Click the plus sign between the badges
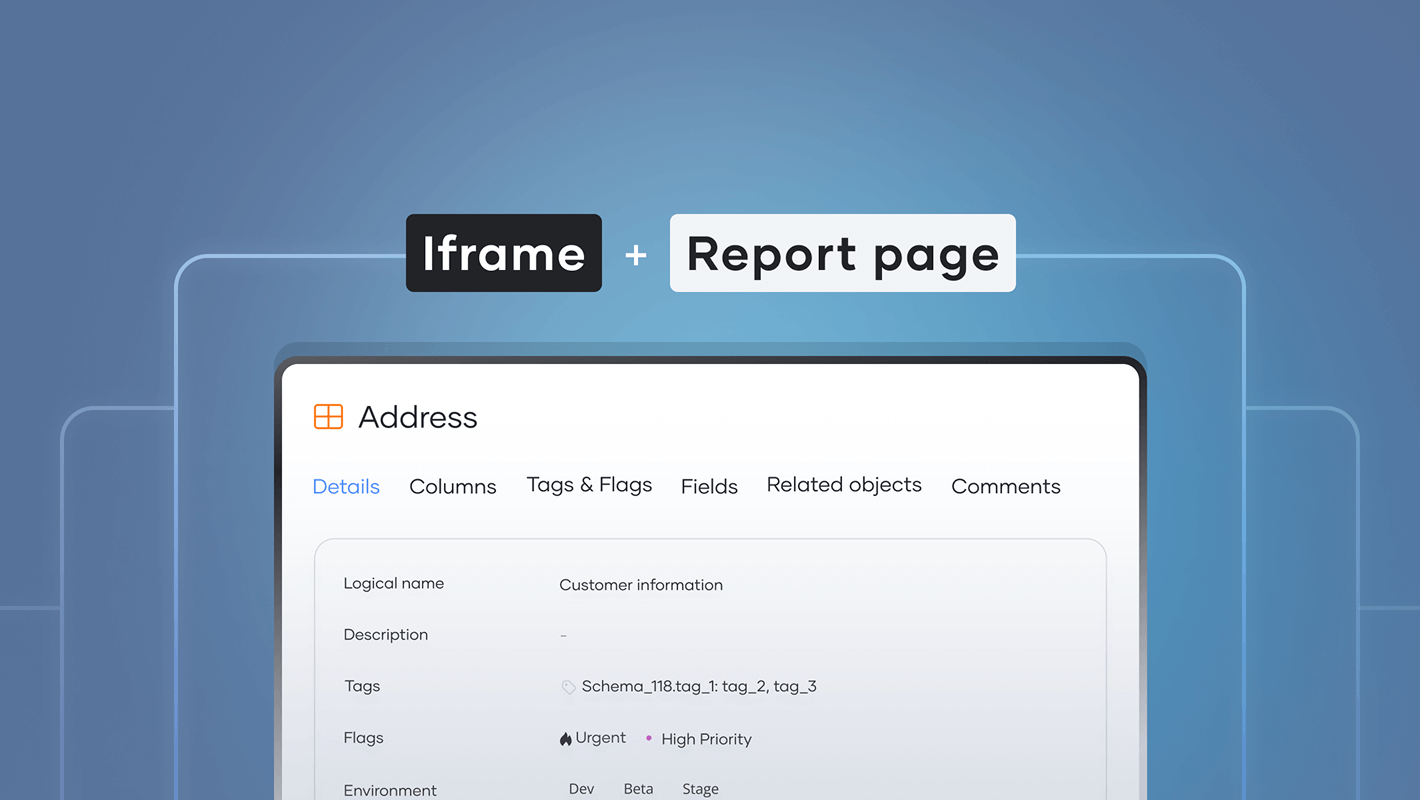 (x=636, y=255)
